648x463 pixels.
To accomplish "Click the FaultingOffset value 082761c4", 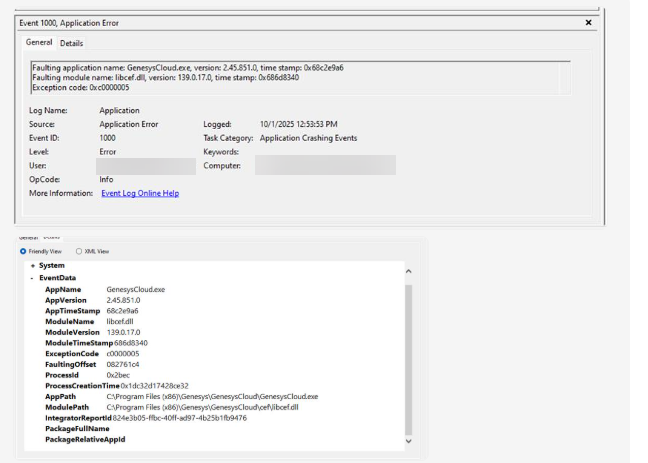I will click(x=123, y=365).
